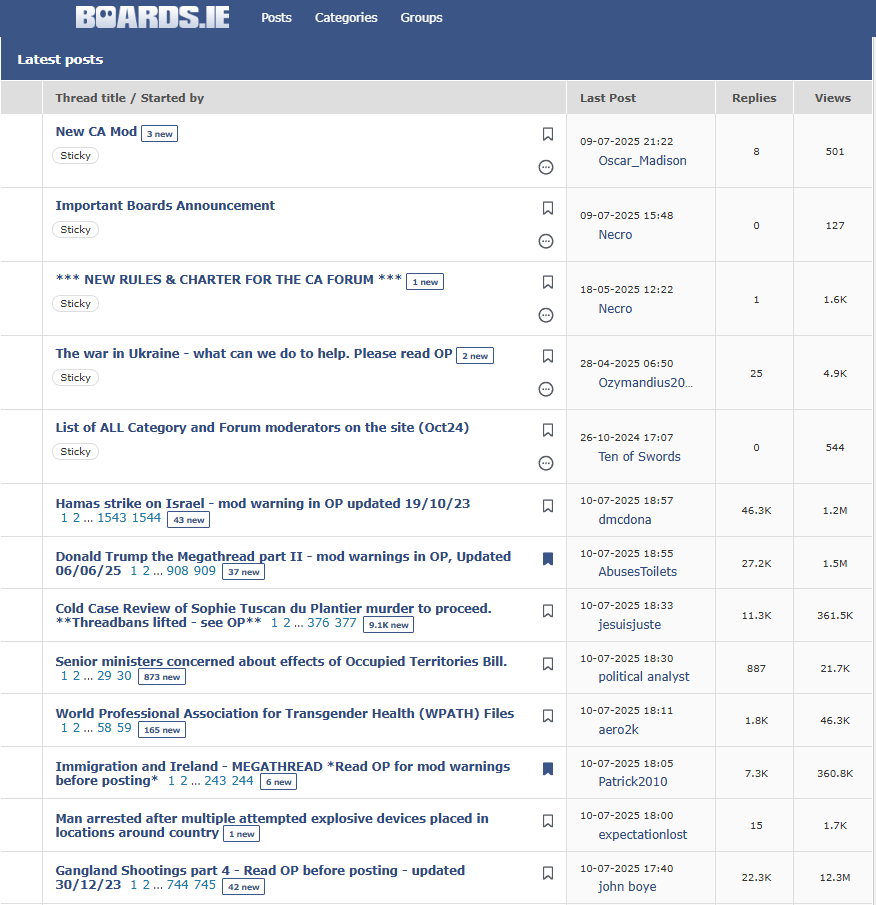Jump to 42 new posts in Gangland Shootings

pos(244,887)
